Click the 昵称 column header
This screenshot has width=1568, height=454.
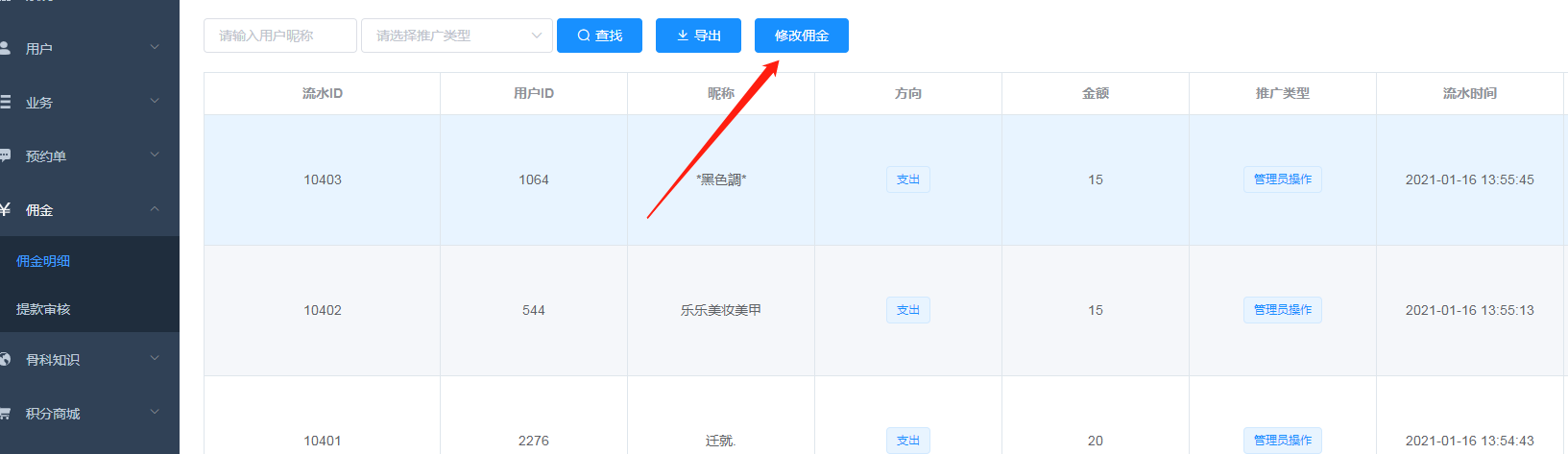click(x=721, y=93)
